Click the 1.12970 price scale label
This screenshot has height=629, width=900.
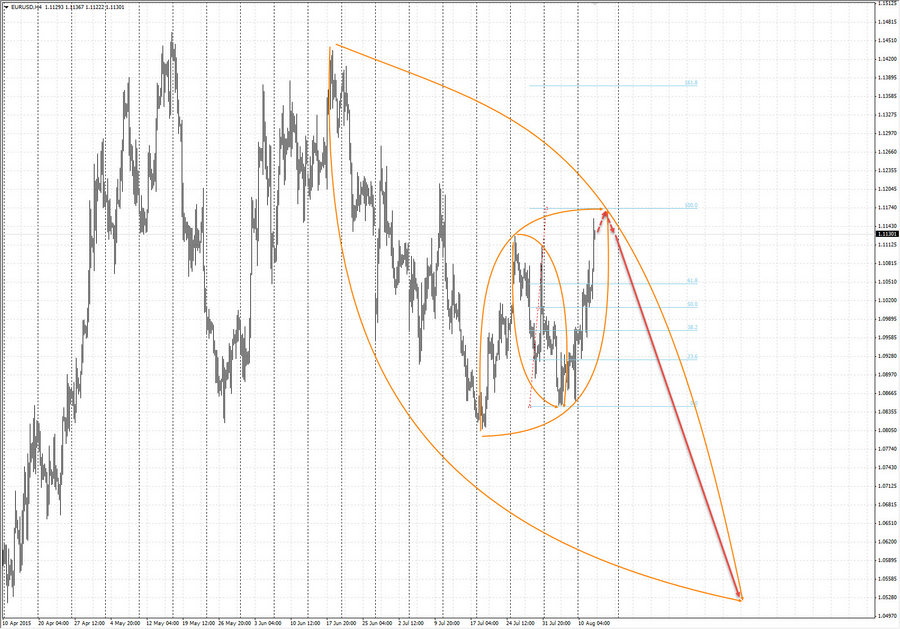(x=887, y=133)
